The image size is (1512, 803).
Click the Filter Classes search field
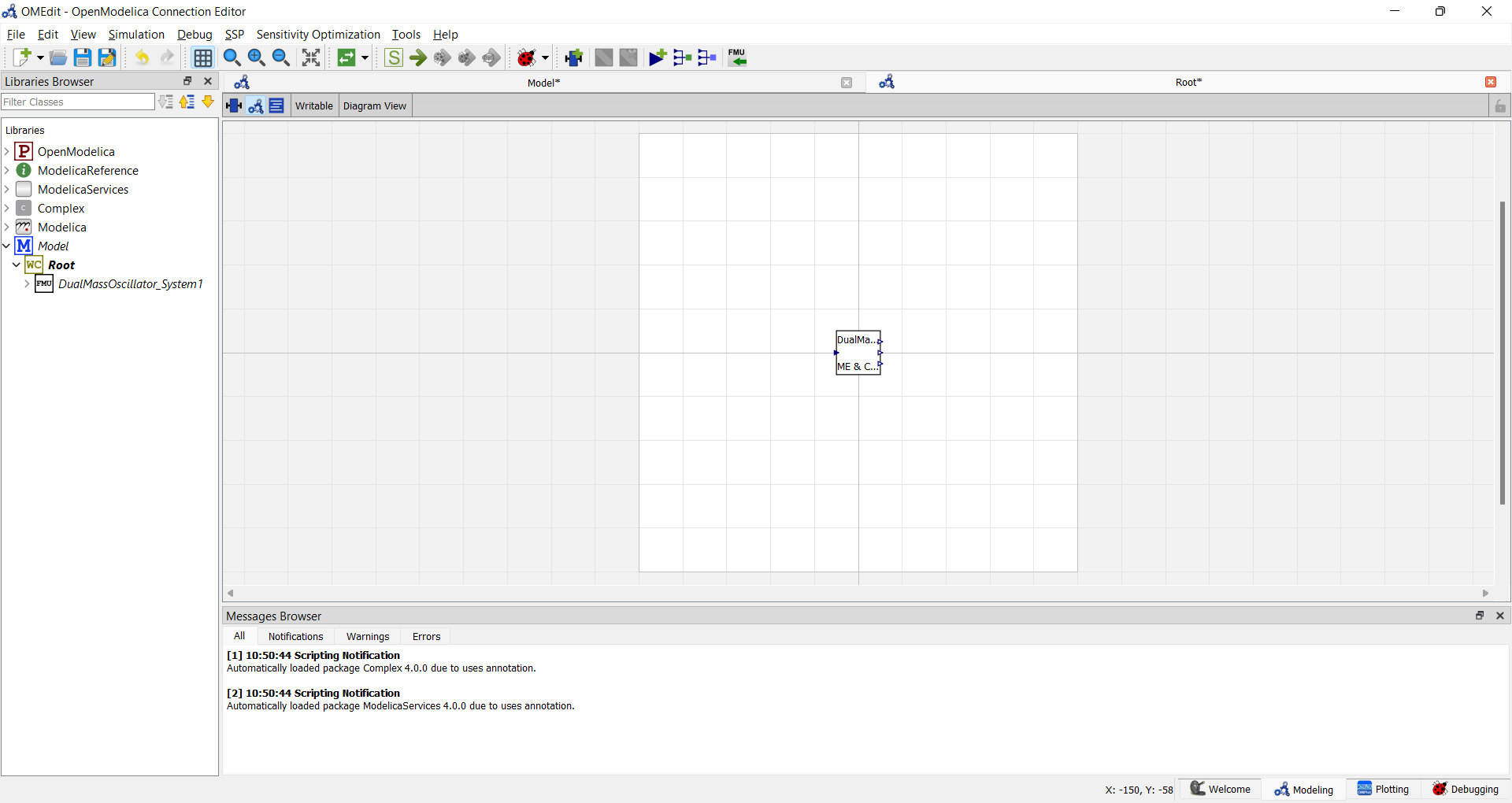(x=77, y=102)
